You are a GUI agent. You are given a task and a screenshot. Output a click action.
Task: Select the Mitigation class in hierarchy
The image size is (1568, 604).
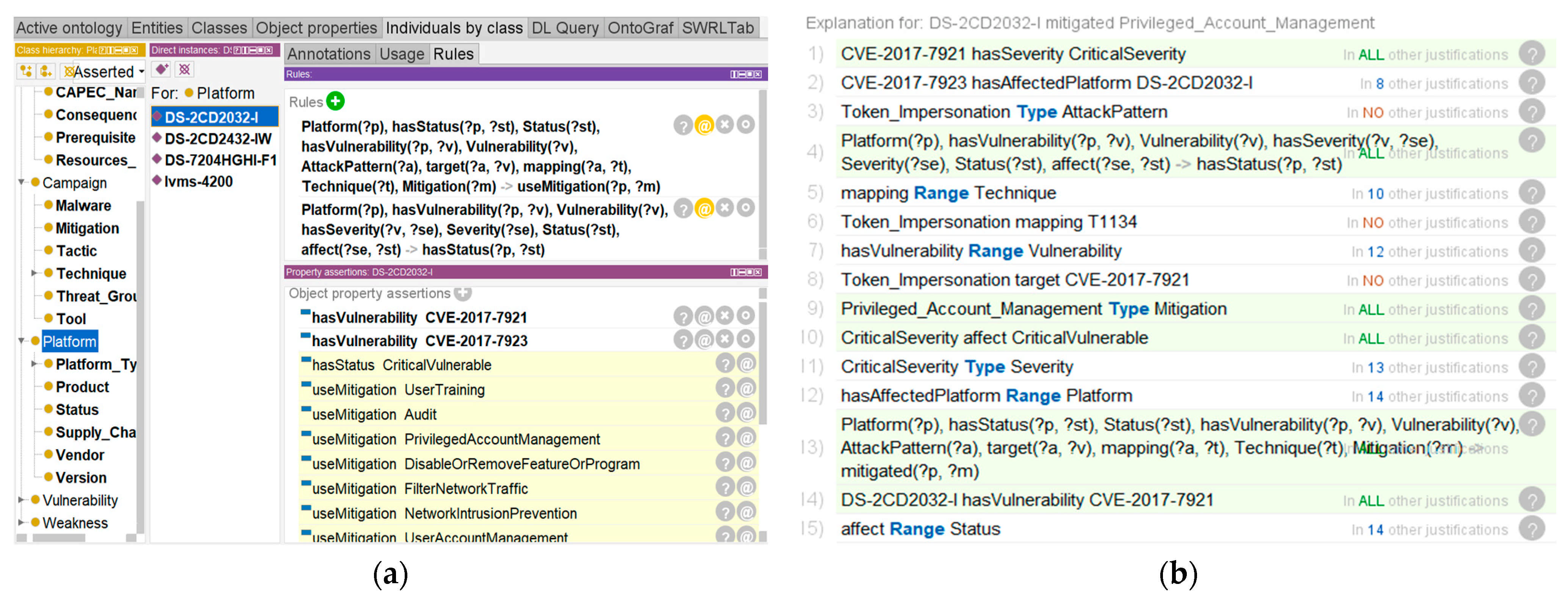click(x=87, y=228)
